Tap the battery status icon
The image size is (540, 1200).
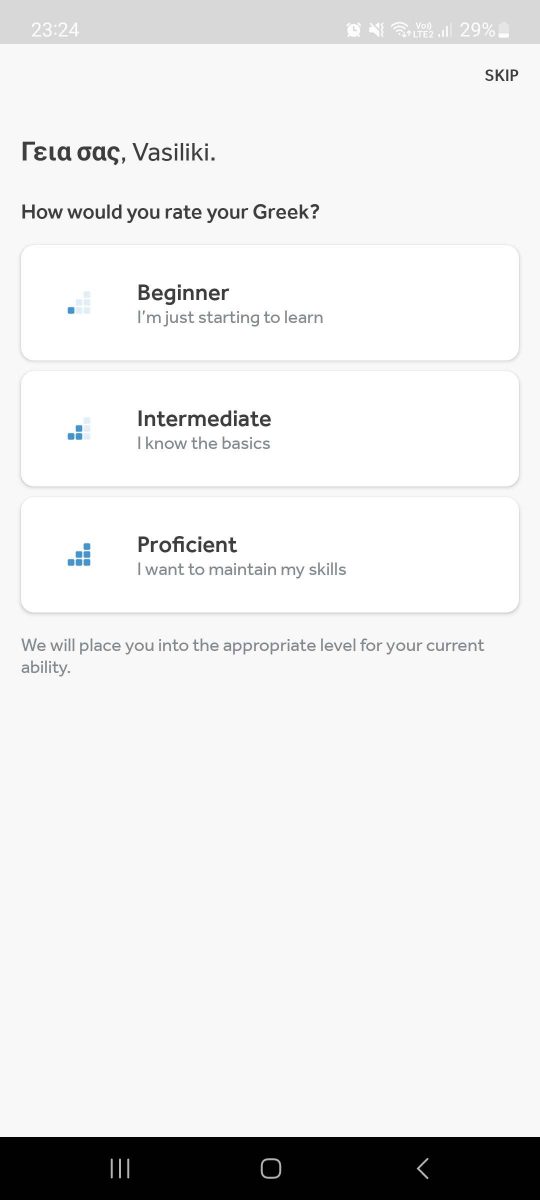(504, 30)
